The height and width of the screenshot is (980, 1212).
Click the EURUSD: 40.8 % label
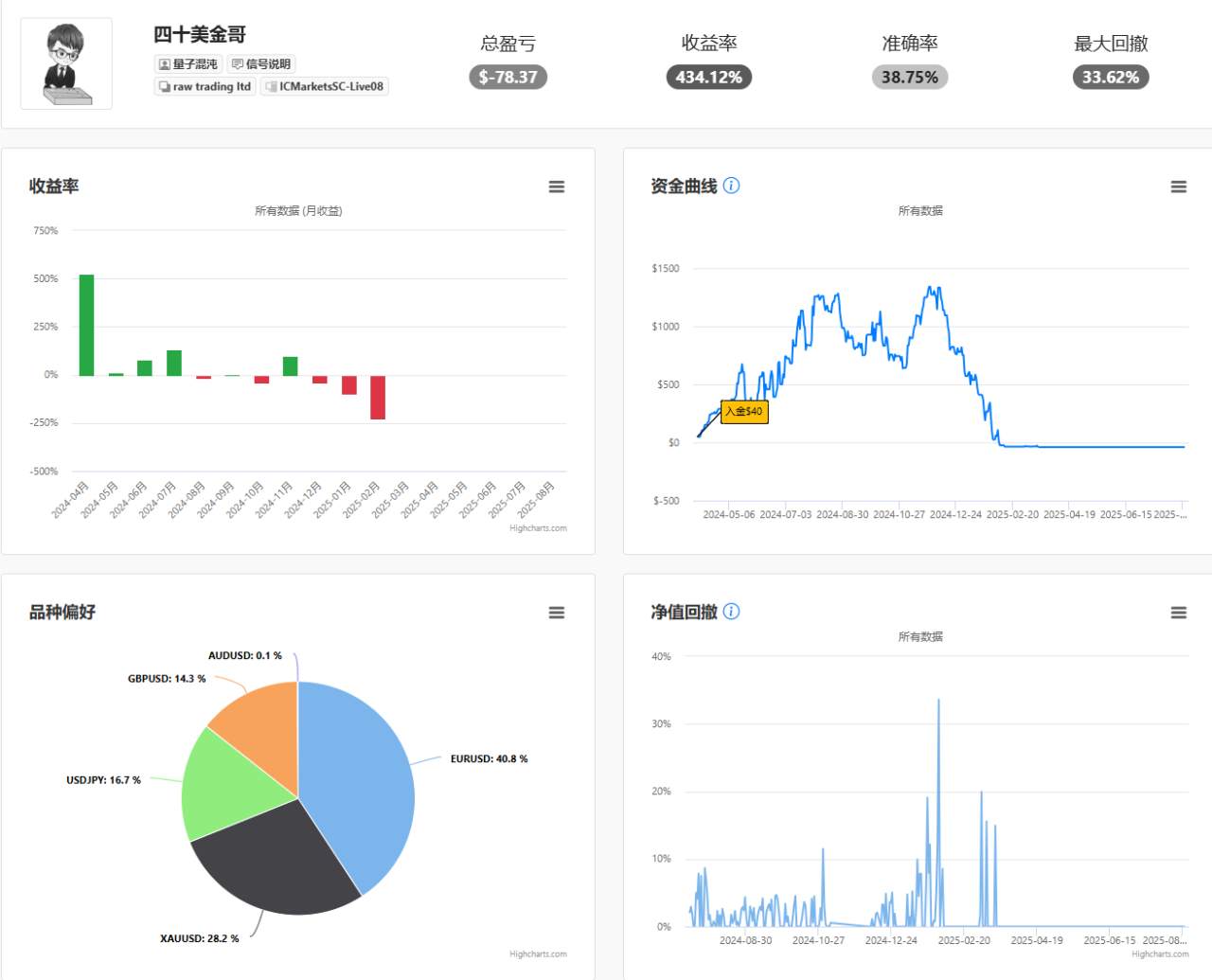[489, 758]
